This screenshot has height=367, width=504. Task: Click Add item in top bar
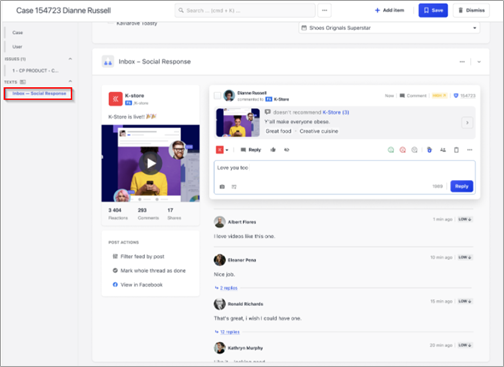[389, 10]
